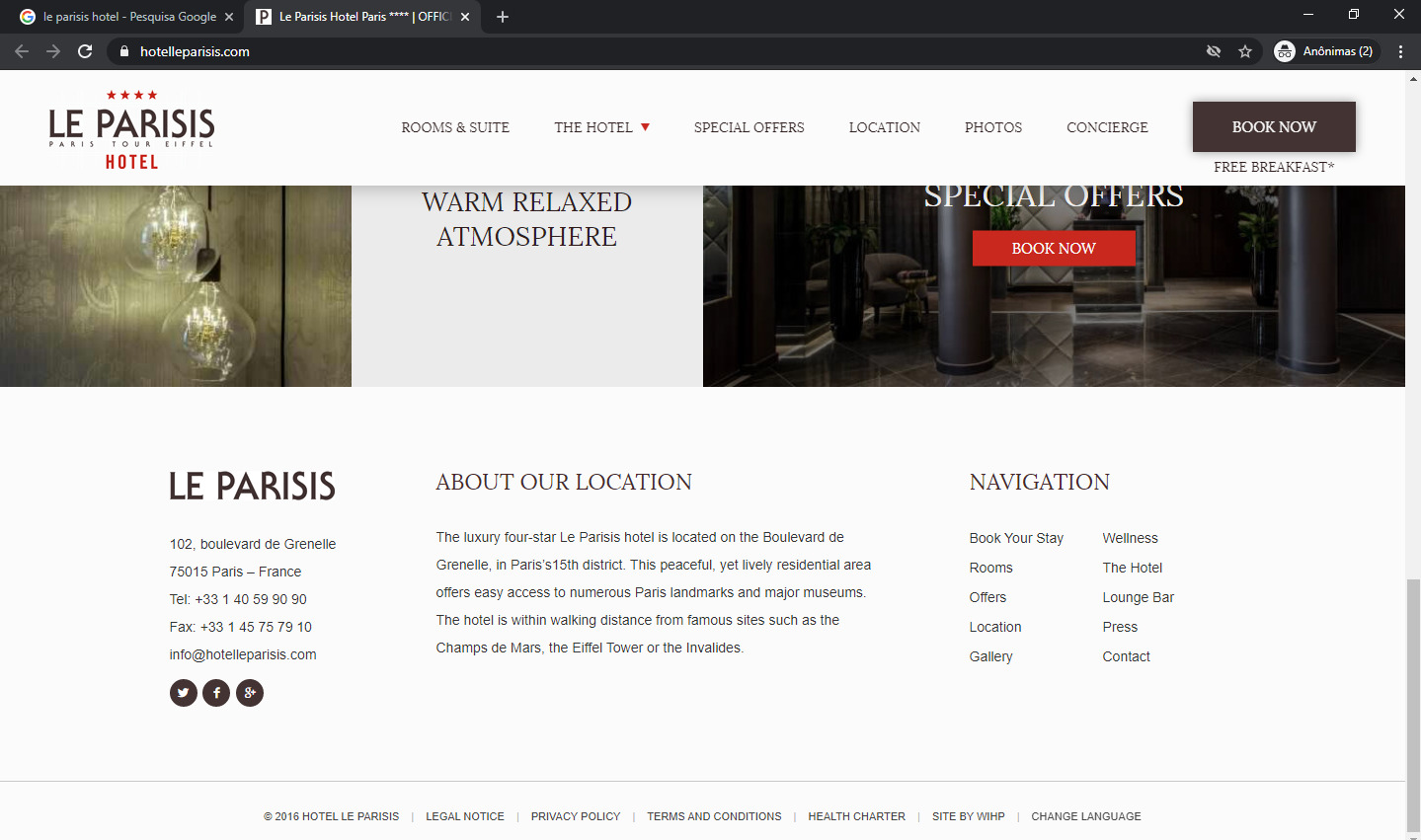1421x840 pixels.
Task: Click the page vertical scrollbar thumb
Action: click(x=1413, y=707)
